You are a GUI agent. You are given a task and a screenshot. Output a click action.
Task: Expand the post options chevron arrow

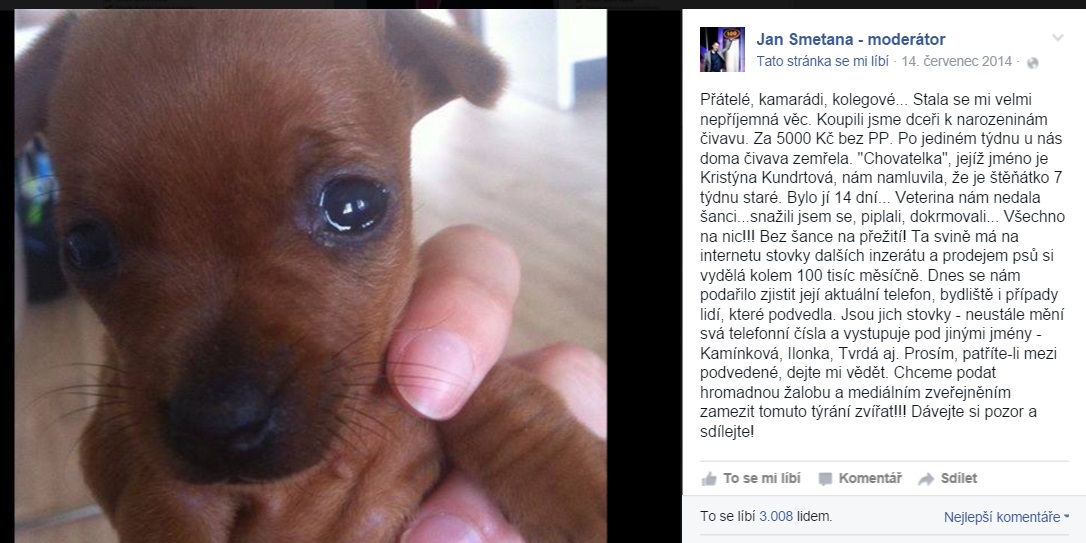(x=1058, y=38)
